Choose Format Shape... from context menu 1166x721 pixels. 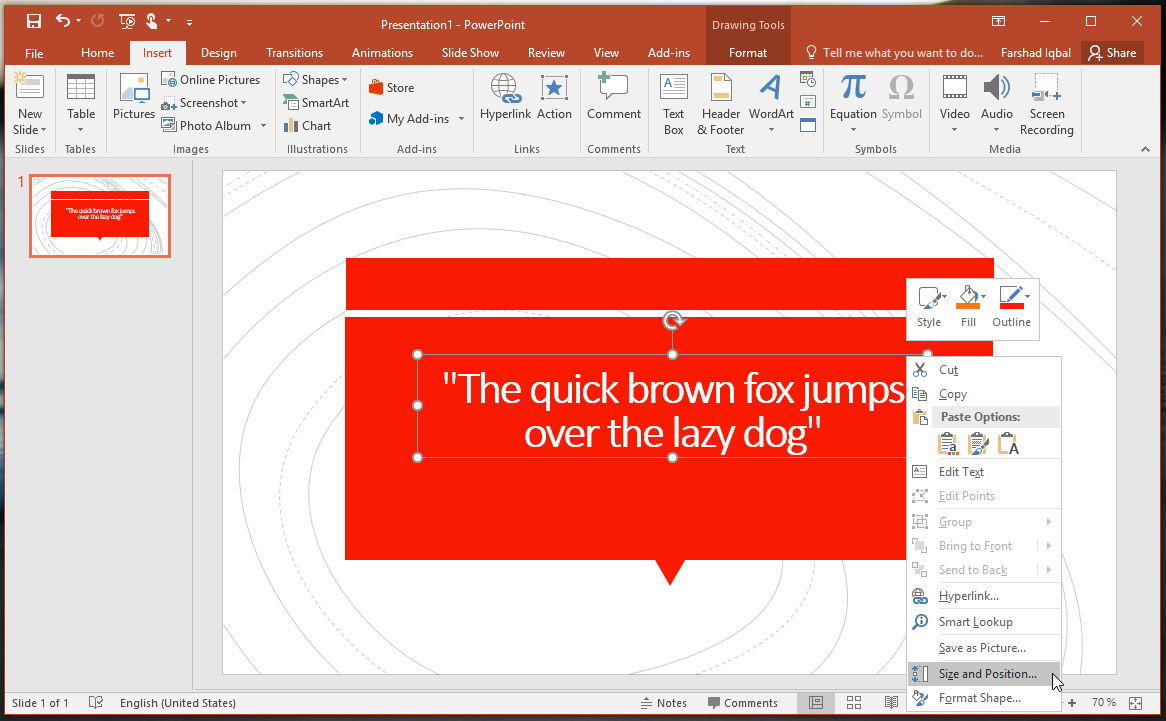[979, 698]
